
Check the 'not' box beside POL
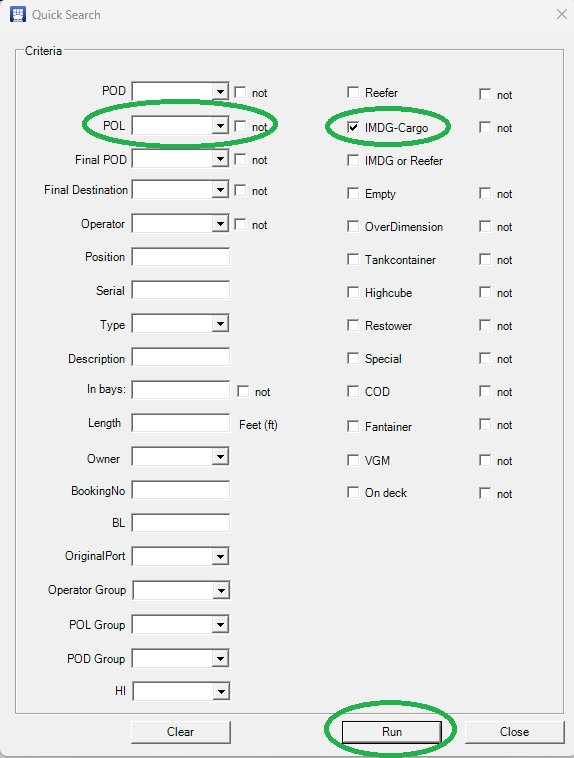pyautogui.click(x=240, y=127)
